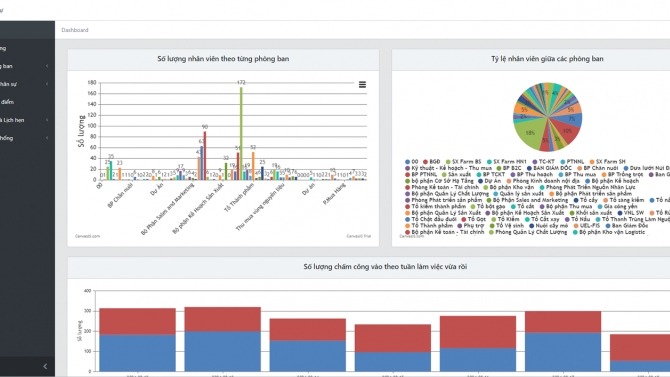Image resolution: width=670 pixels, height=377 pixels.
Task: Click 'BP TCKT' legend entry
Action: point(491,174)
